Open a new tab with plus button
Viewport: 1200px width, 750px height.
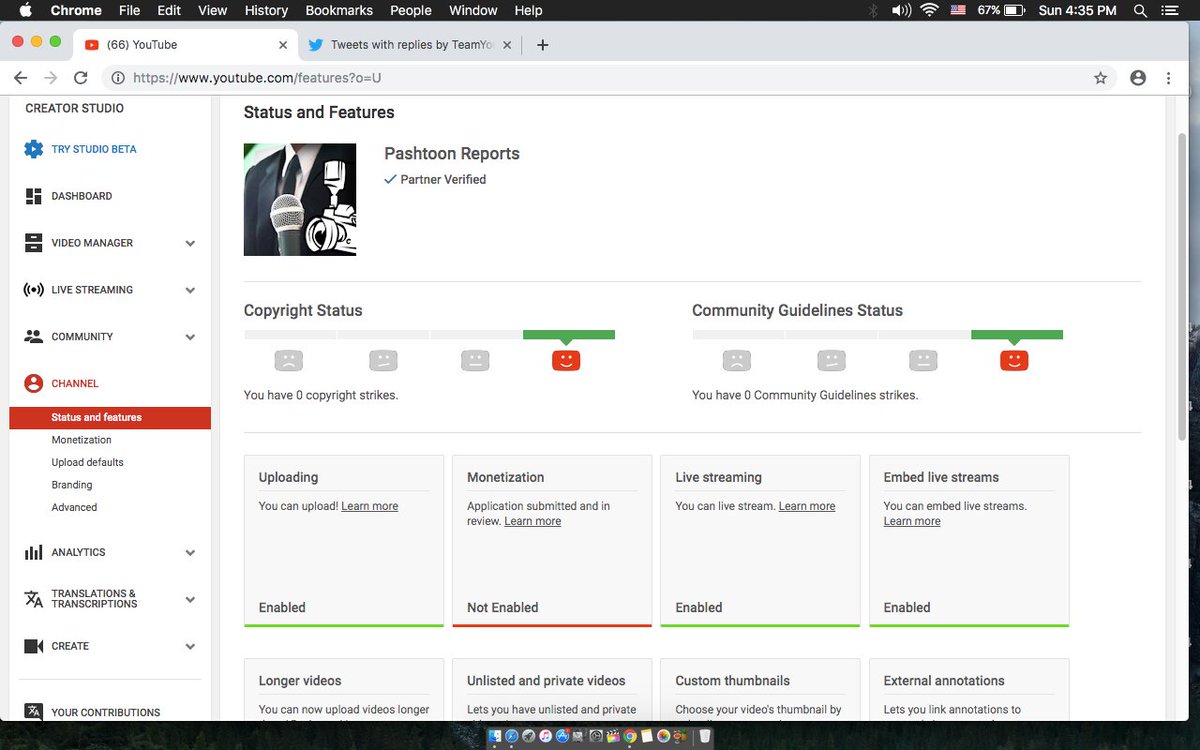click(x=543, y=45)
